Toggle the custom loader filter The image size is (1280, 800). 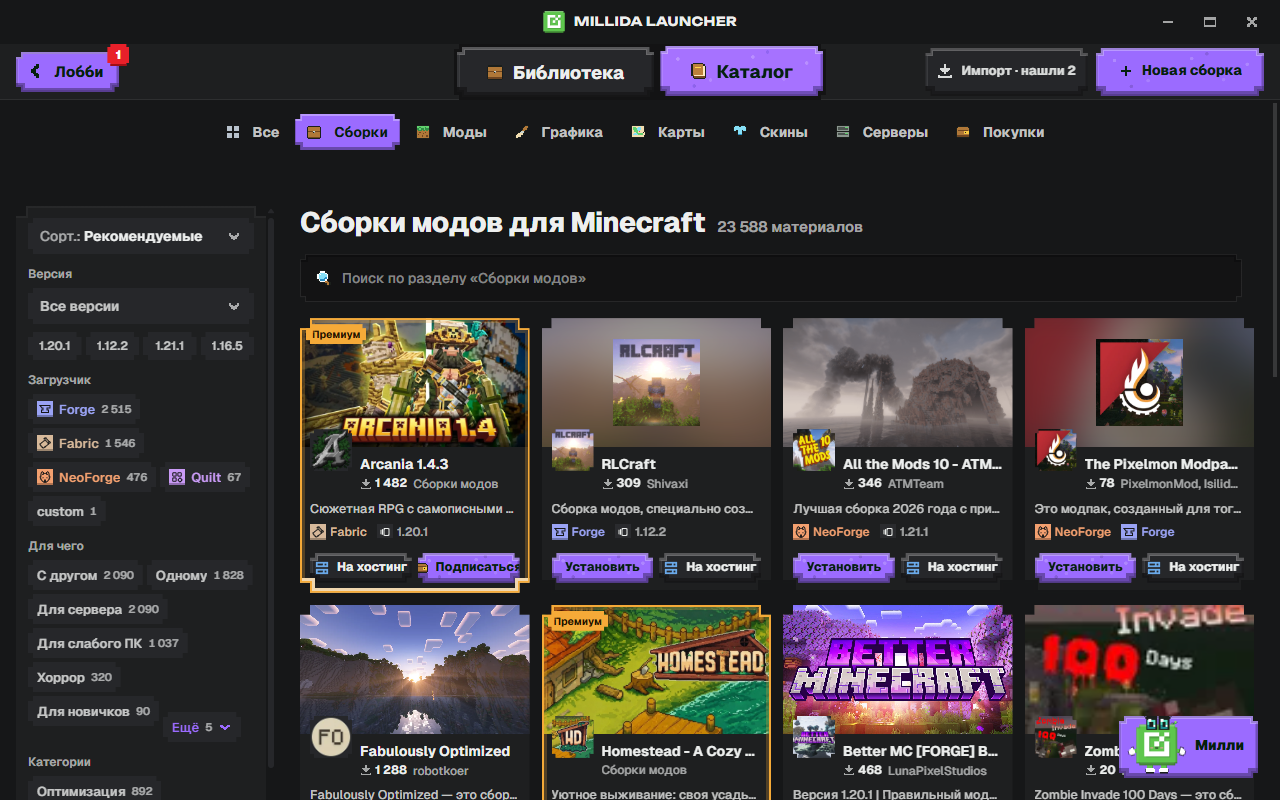click(67, 511)
